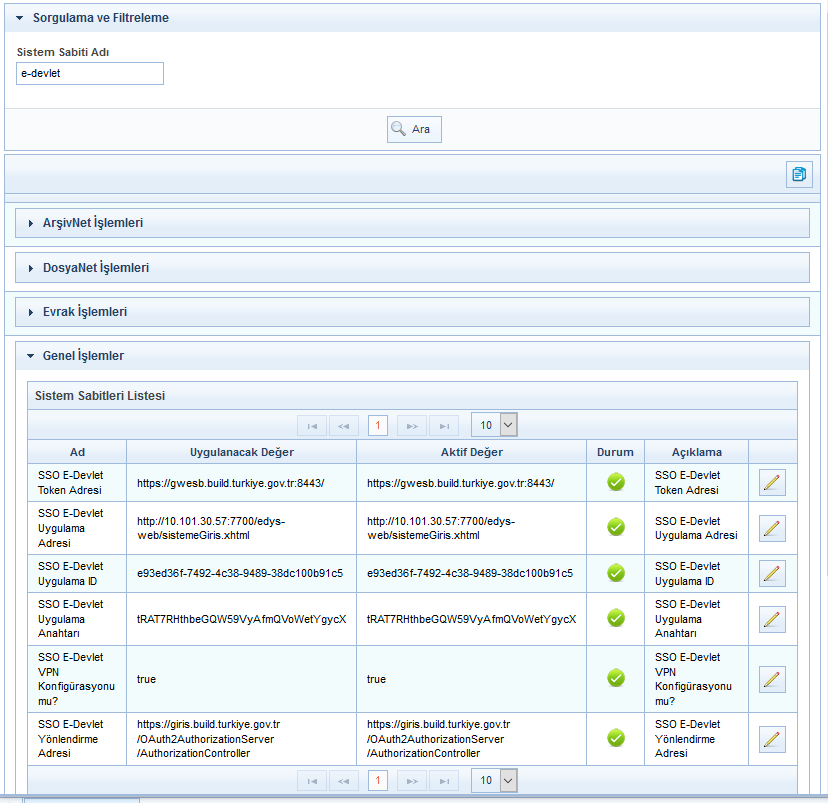
Task: Edit the SSO E-Devlet Uygulama Anahtarı row
Action: point(772,619)
